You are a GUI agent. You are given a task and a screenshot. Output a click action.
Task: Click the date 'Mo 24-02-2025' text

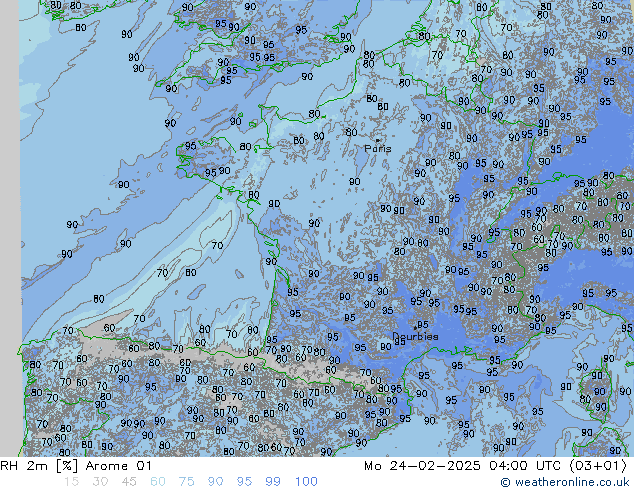pyautogui.click(x=423, y=466)
